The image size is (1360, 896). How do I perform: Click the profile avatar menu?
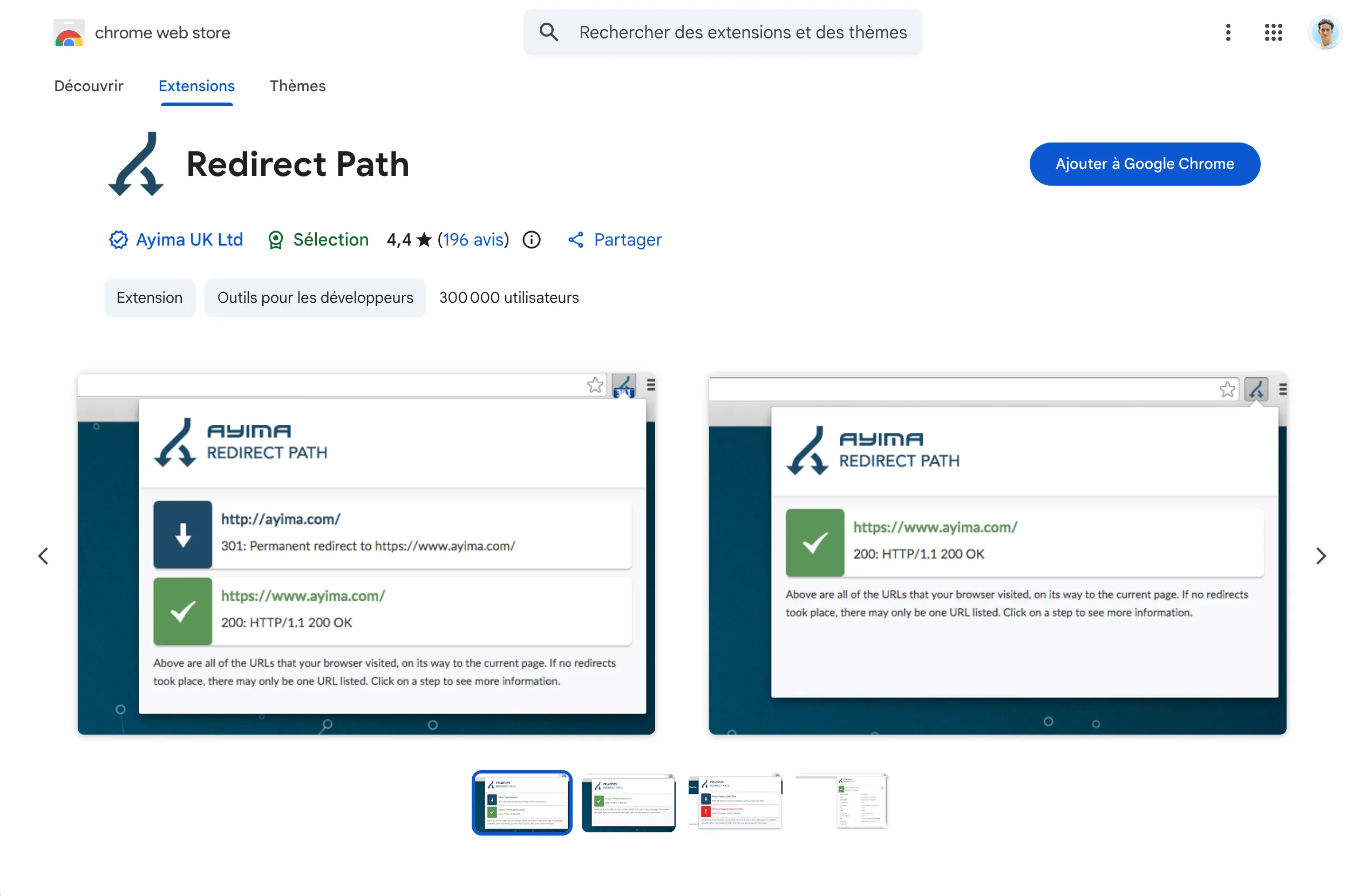[1325, 32]
